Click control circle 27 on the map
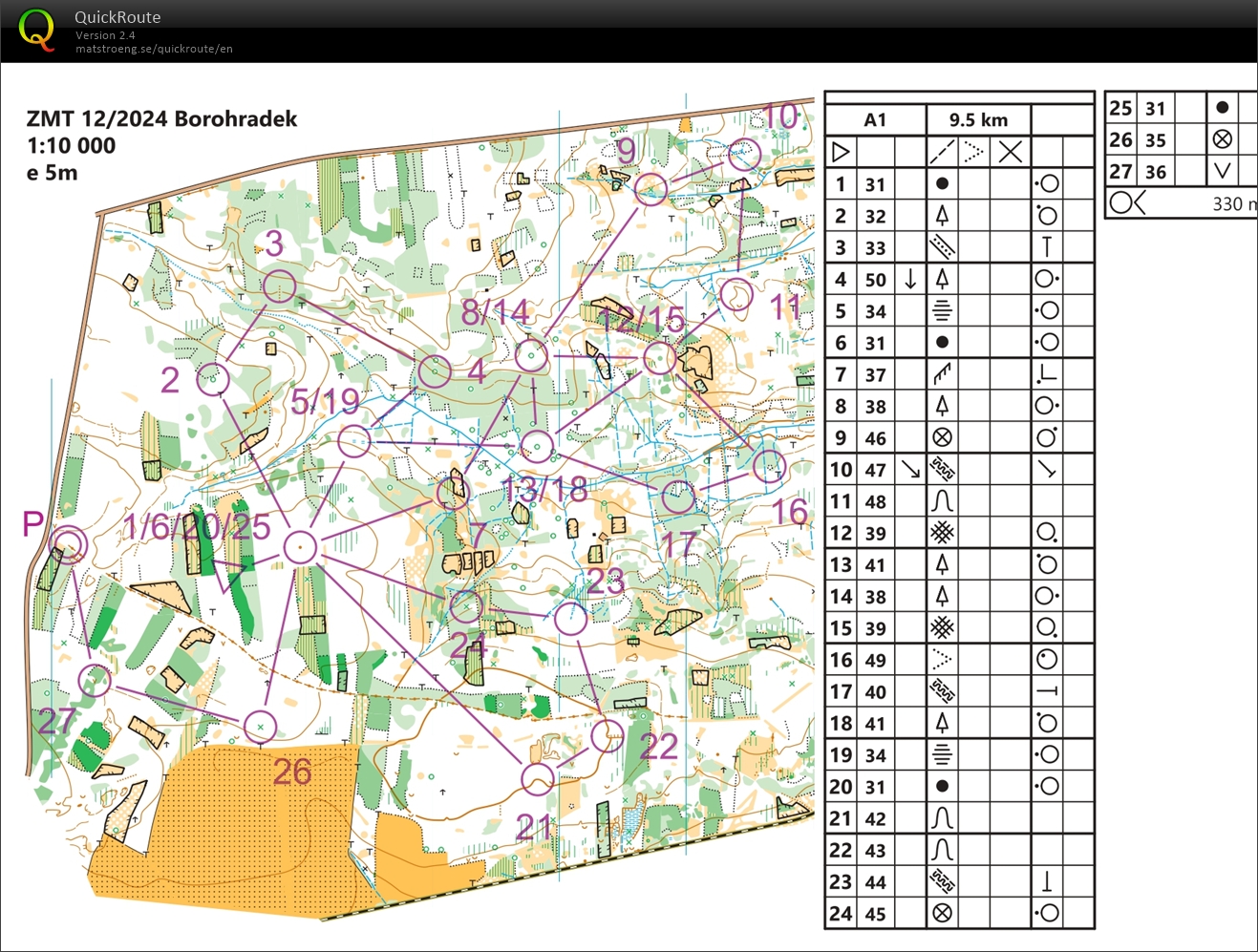Image resolution: width=1258 pixels, height=952 pixels. (95, 681)
